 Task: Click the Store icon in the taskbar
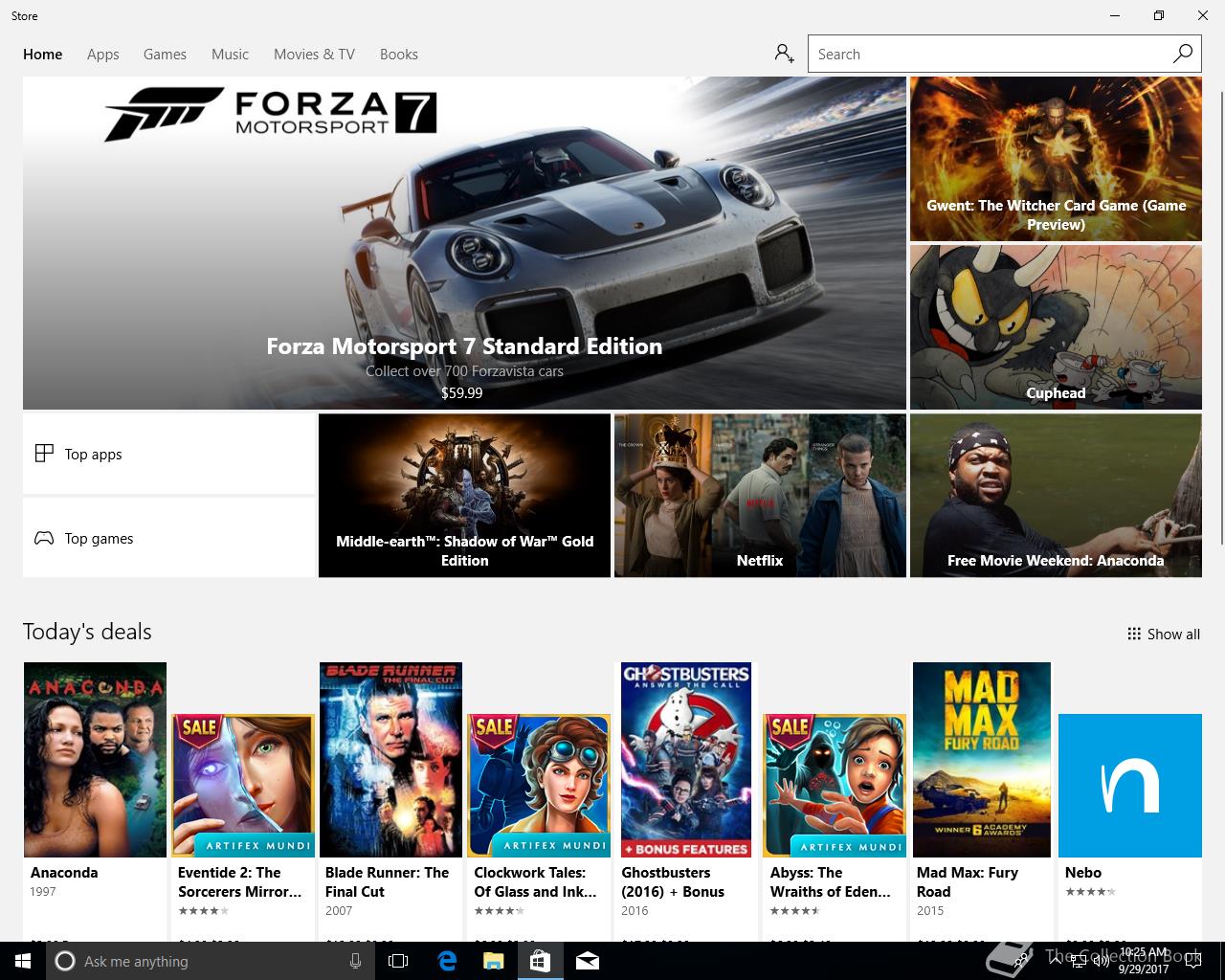pyautogui.click(x=540, y=961)
